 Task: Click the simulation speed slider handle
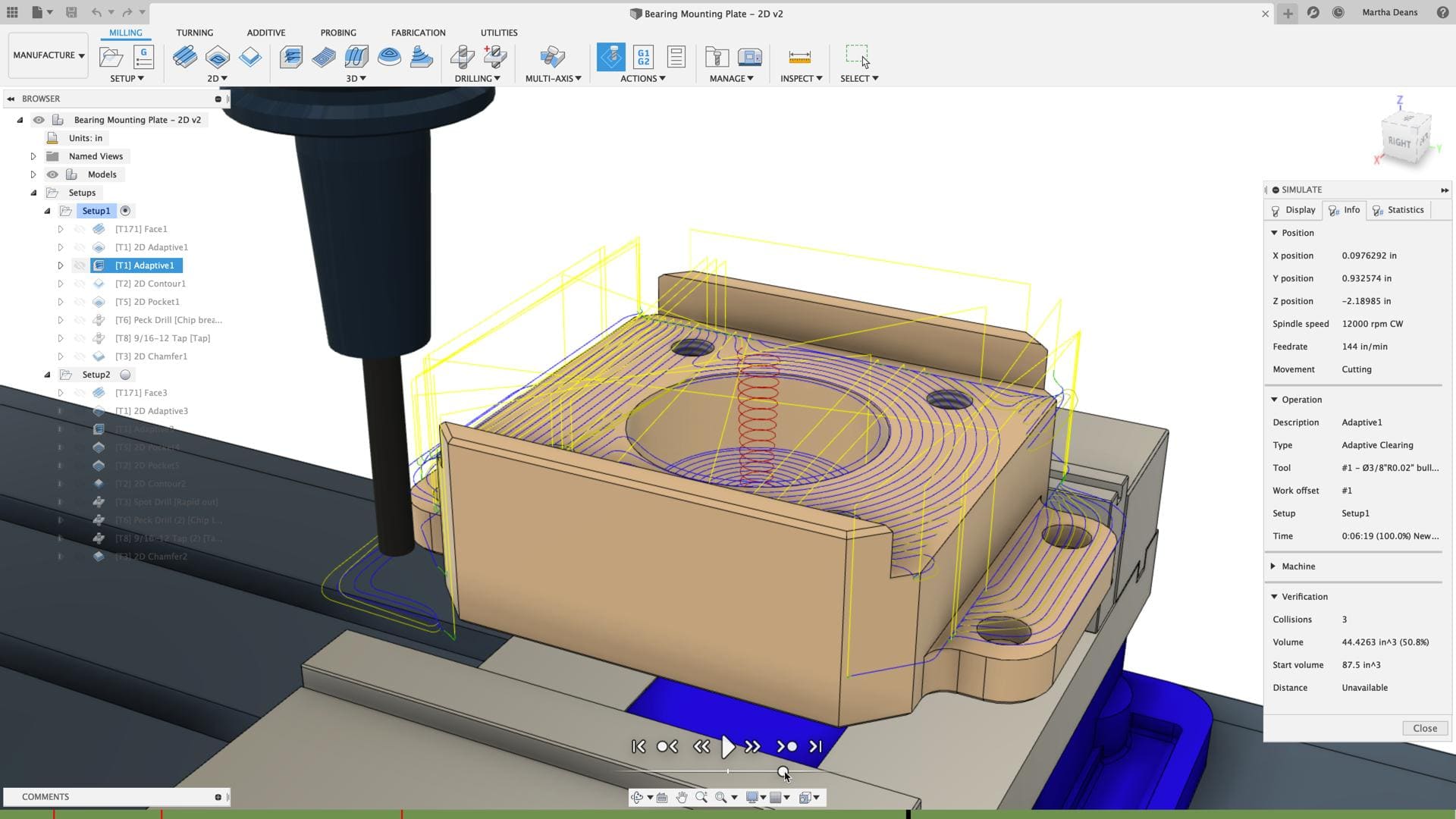pos(783,772)
